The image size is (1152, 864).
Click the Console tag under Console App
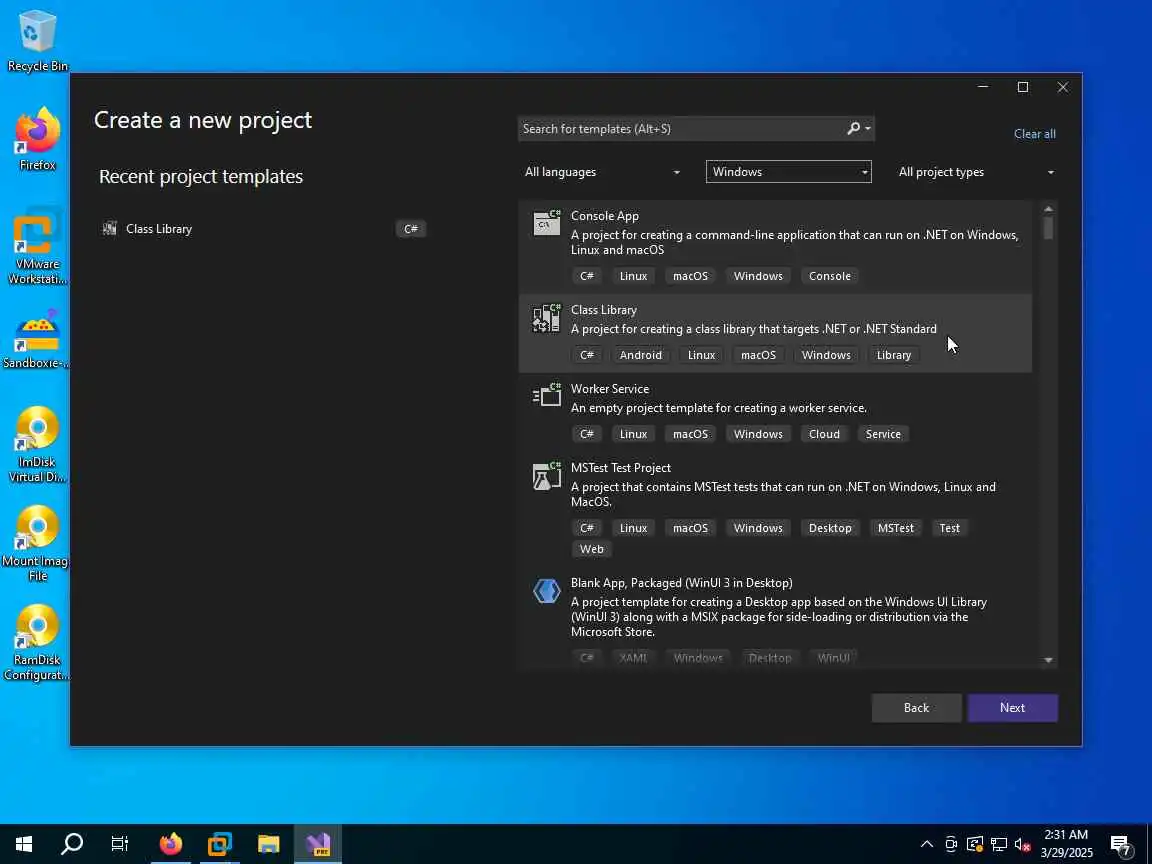[829, 276]
